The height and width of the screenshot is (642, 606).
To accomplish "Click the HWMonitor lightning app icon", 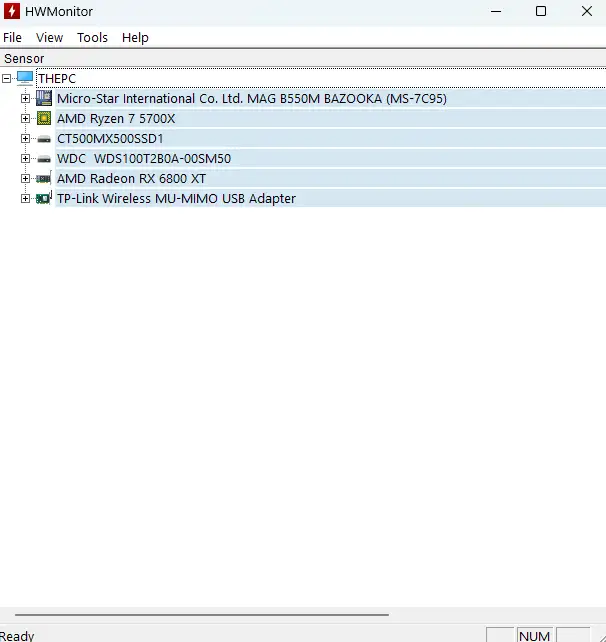I will 11,11.
